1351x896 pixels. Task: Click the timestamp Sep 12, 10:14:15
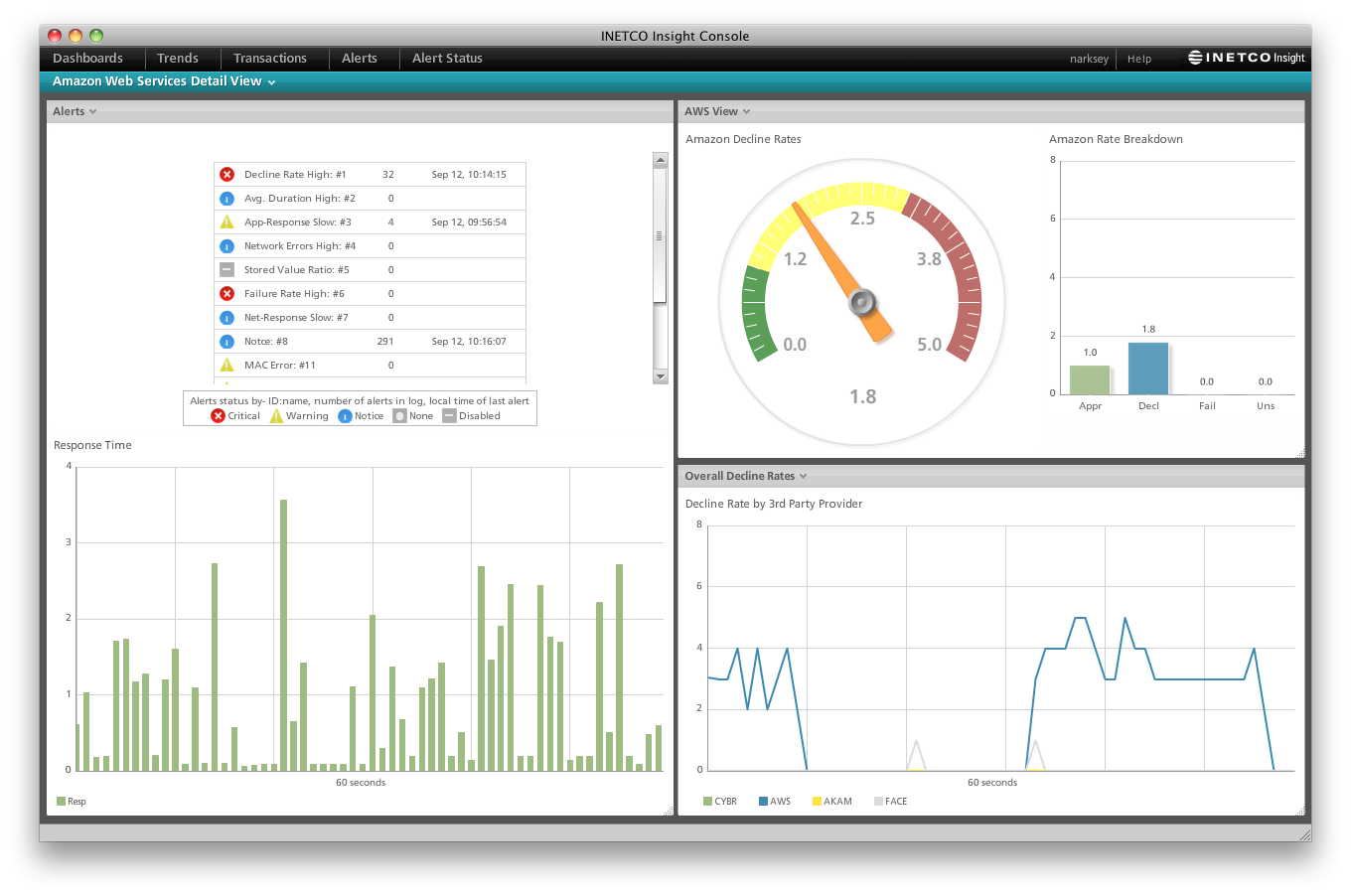(469, 174)
